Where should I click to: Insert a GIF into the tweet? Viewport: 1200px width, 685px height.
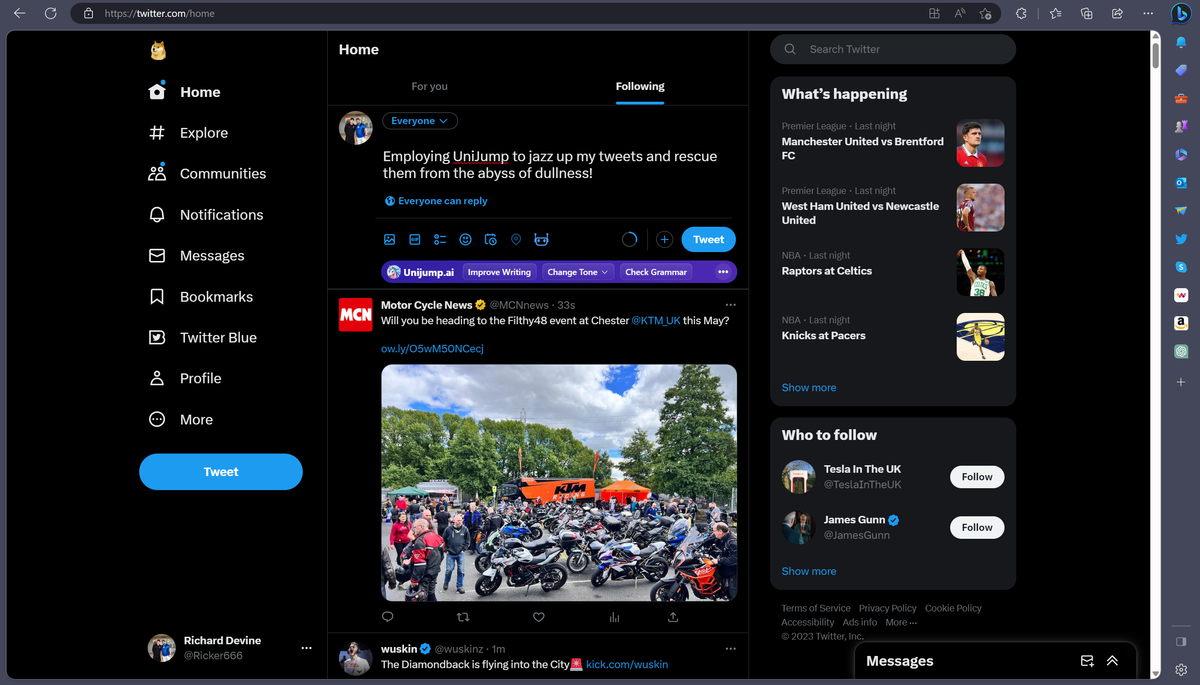point(415,240)
